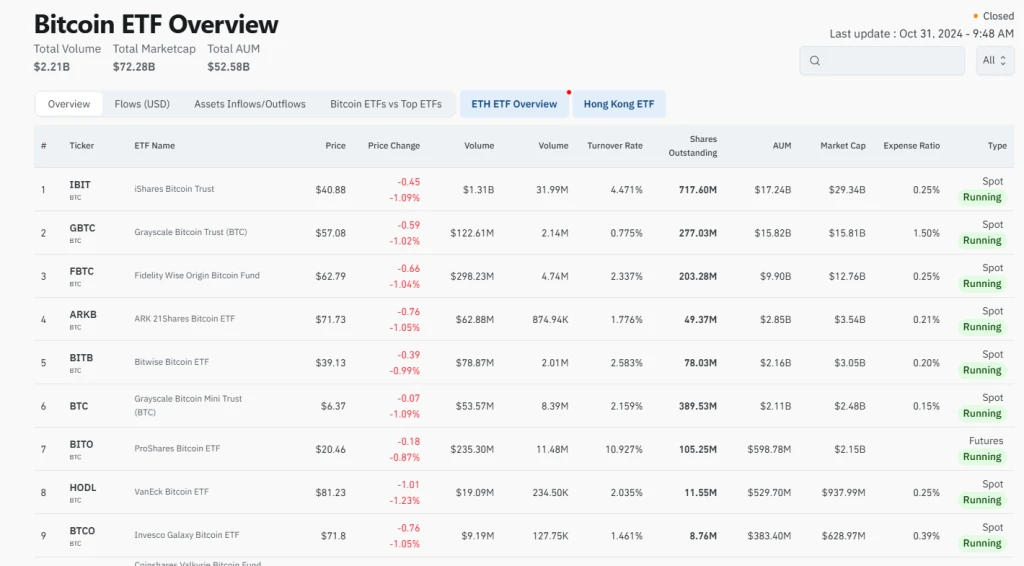Image resolution: width=1024 pixels, height=566 pixels.
Task: Sort by Expense Ratio column header
Action: pyautogui.click(x=911, y=146)
